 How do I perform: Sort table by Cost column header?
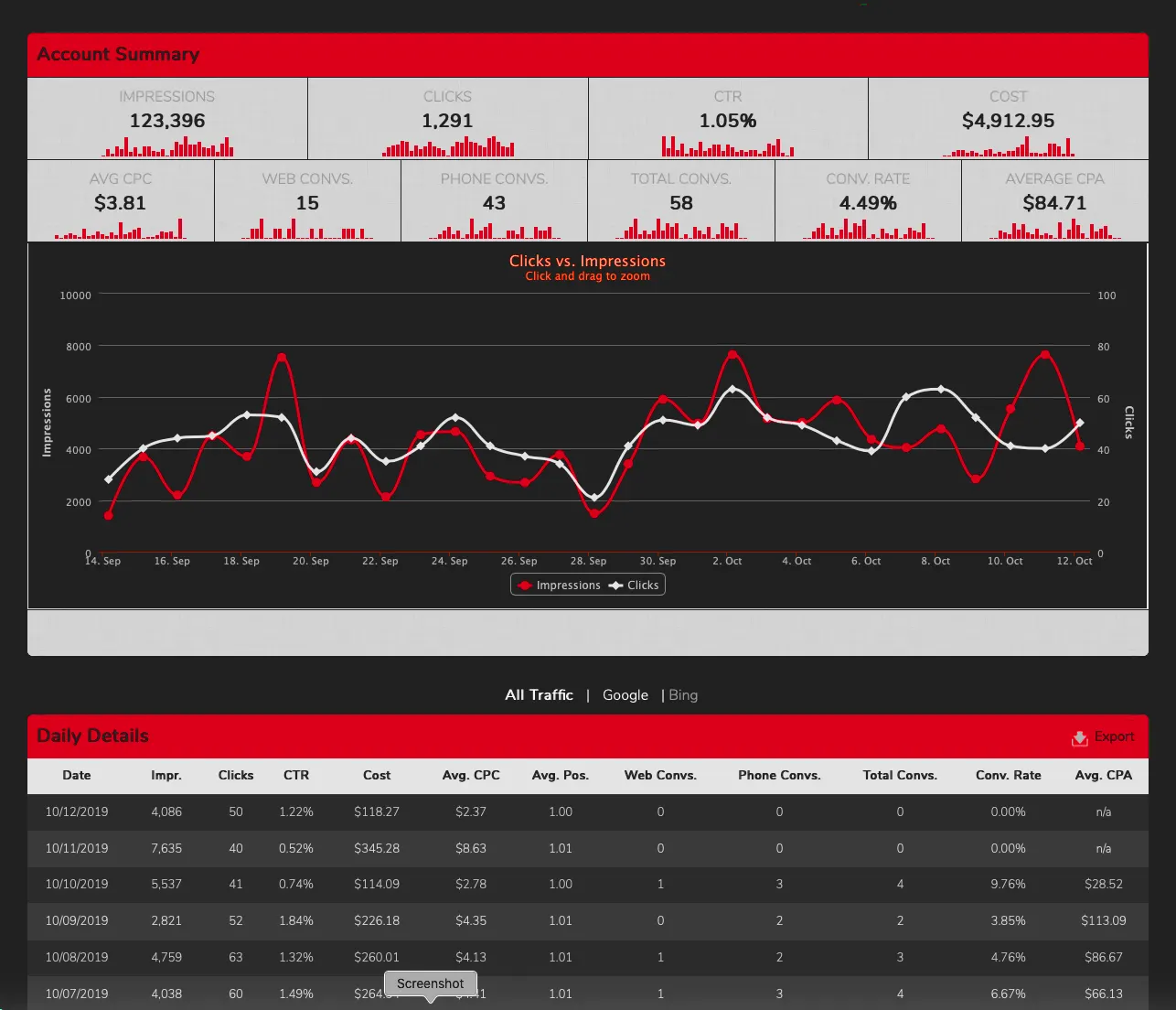point(376,775)
